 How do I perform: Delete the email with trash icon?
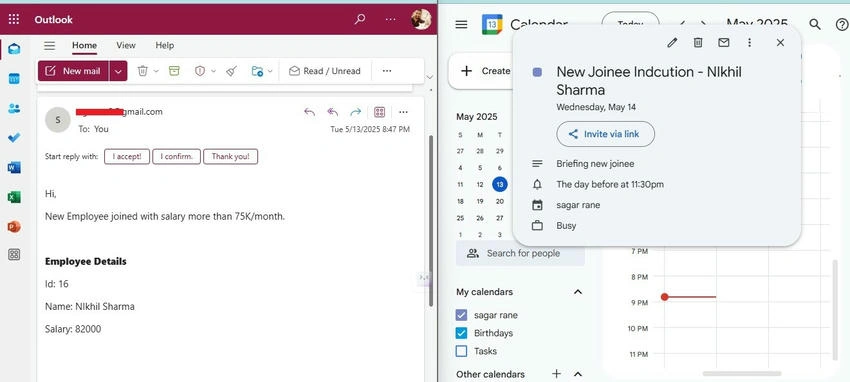tap(143, 71)
